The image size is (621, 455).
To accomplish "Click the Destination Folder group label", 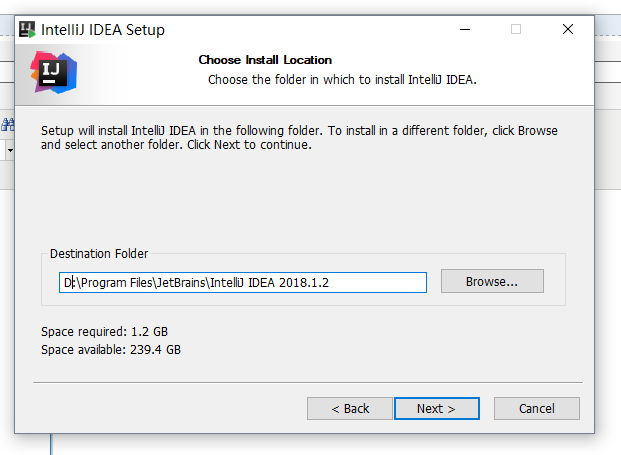I will click(99, 253).
